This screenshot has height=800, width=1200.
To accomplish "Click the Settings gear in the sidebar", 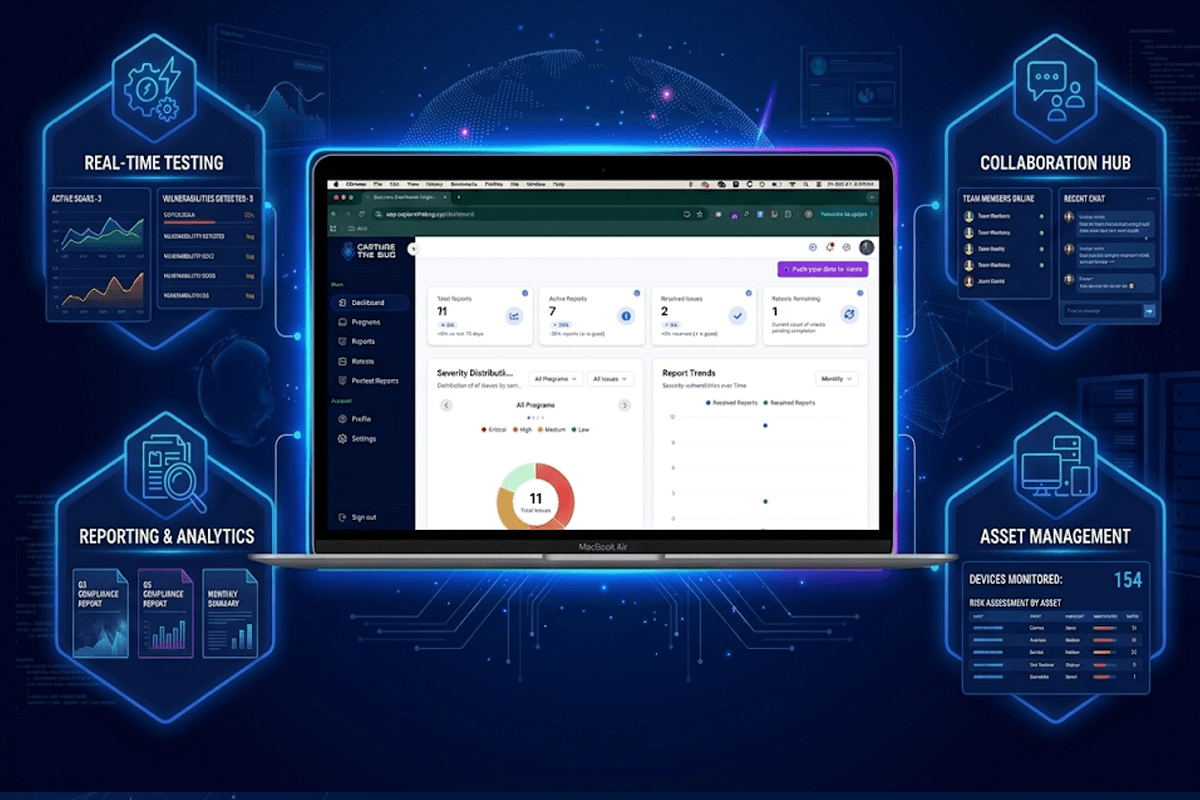I will coord(342,439).
